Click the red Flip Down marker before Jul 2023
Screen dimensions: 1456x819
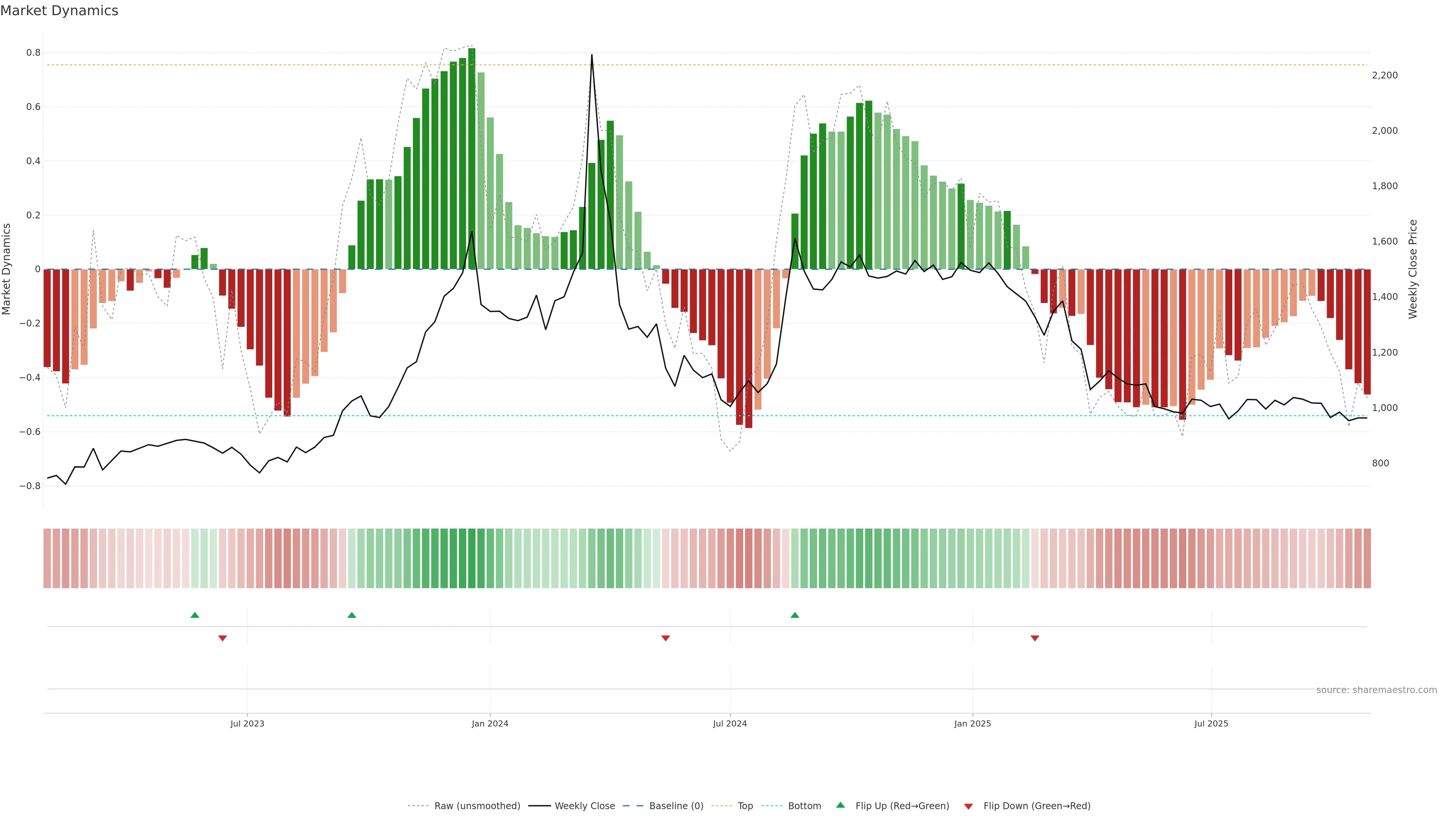[223, 638]
